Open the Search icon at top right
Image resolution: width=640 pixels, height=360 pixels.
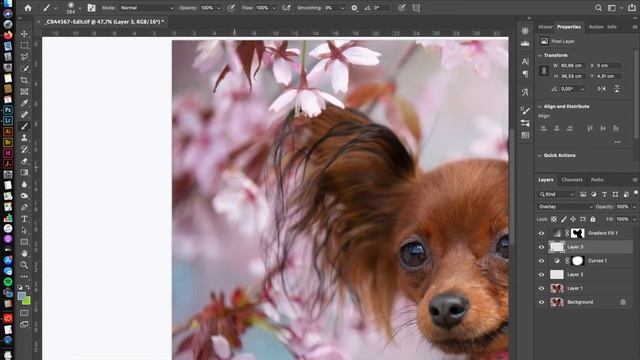click(x=598, y=8)
